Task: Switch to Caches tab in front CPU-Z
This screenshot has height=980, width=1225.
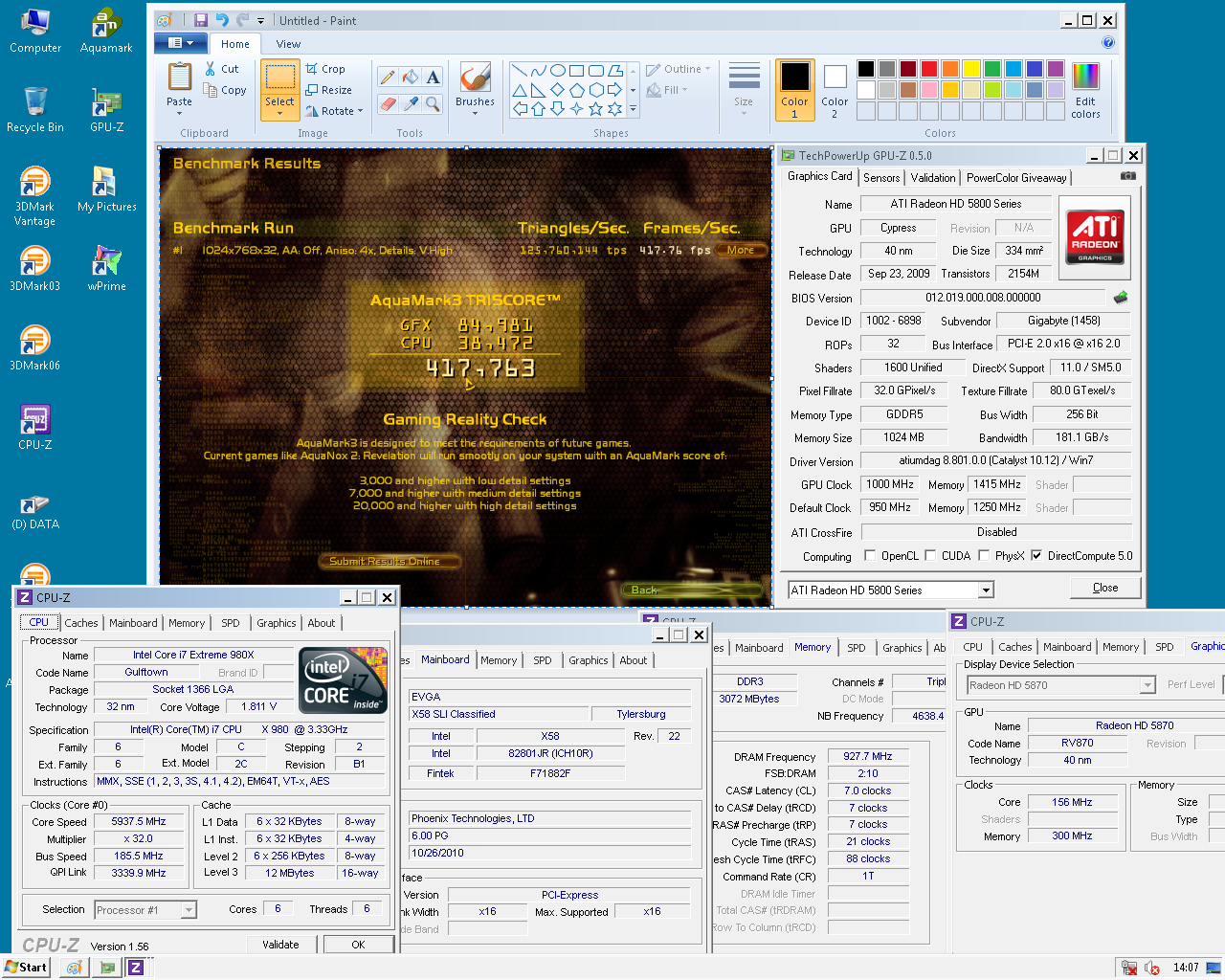Action: click(81, 623)
